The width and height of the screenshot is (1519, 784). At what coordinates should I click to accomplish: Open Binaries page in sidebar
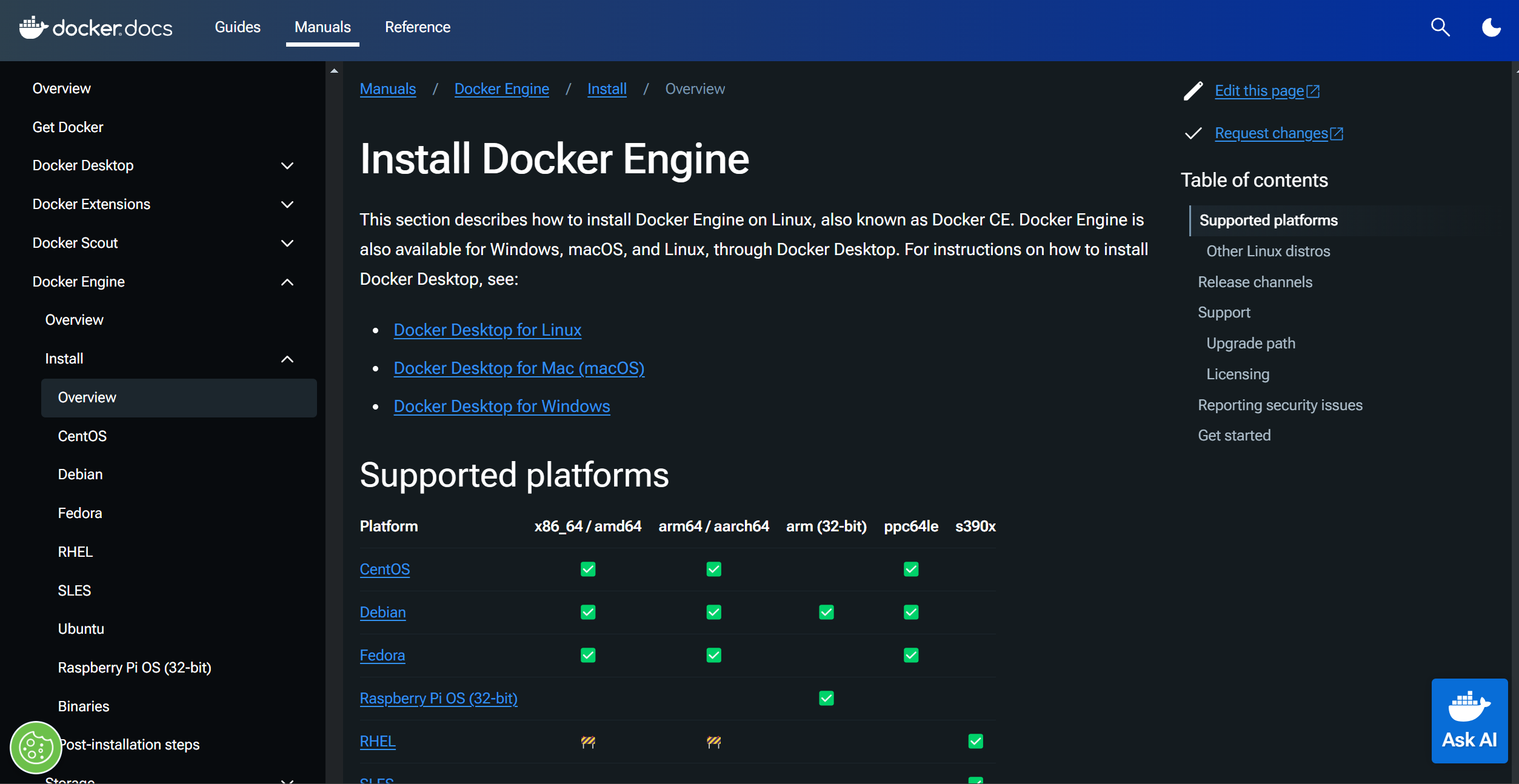point(84,706)
